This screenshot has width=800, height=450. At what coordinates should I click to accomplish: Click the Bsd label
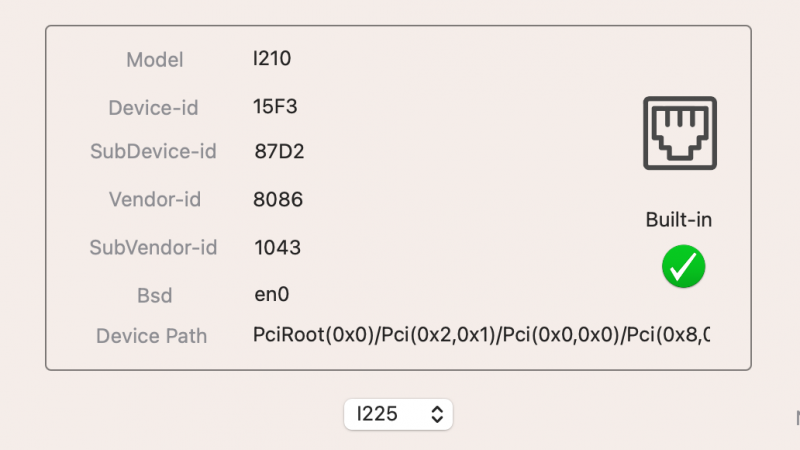155,295
